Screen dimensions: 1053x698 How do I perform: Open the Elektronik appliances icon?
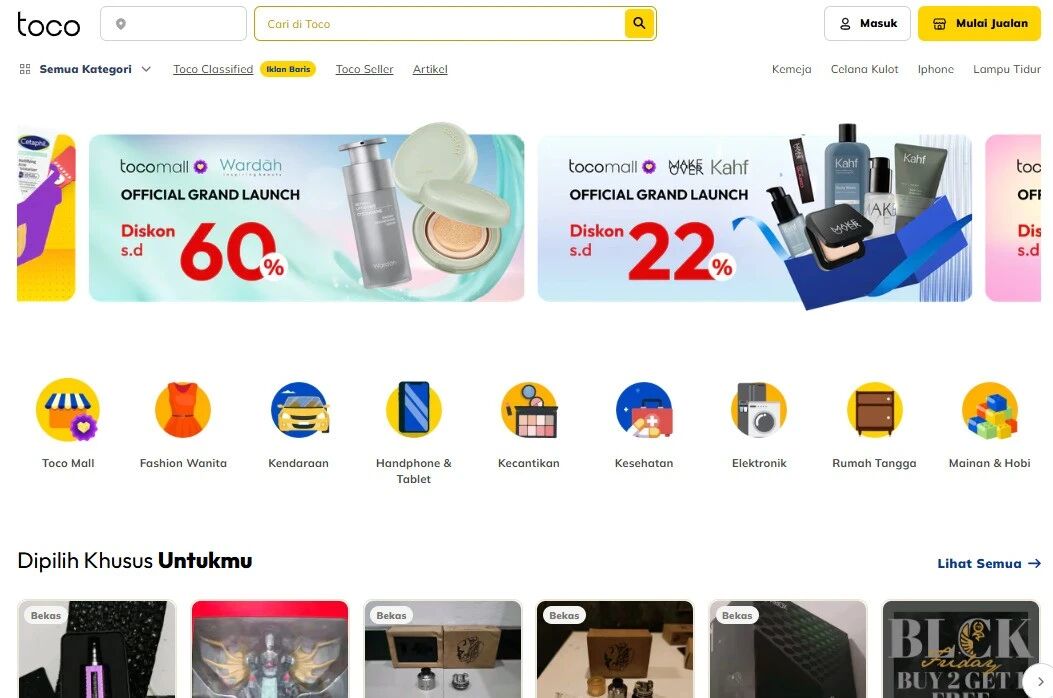(x=759, y=410)
